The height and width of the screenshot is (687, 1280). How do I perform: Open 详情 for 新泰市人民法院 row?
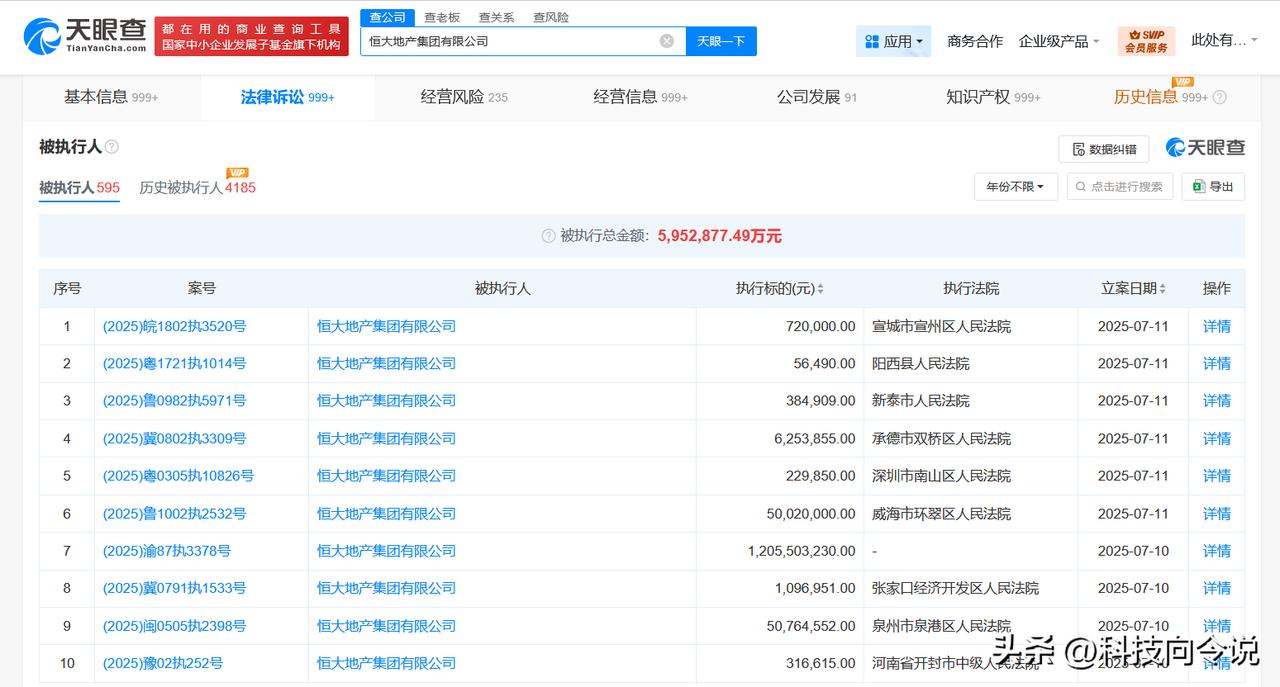1217,401
